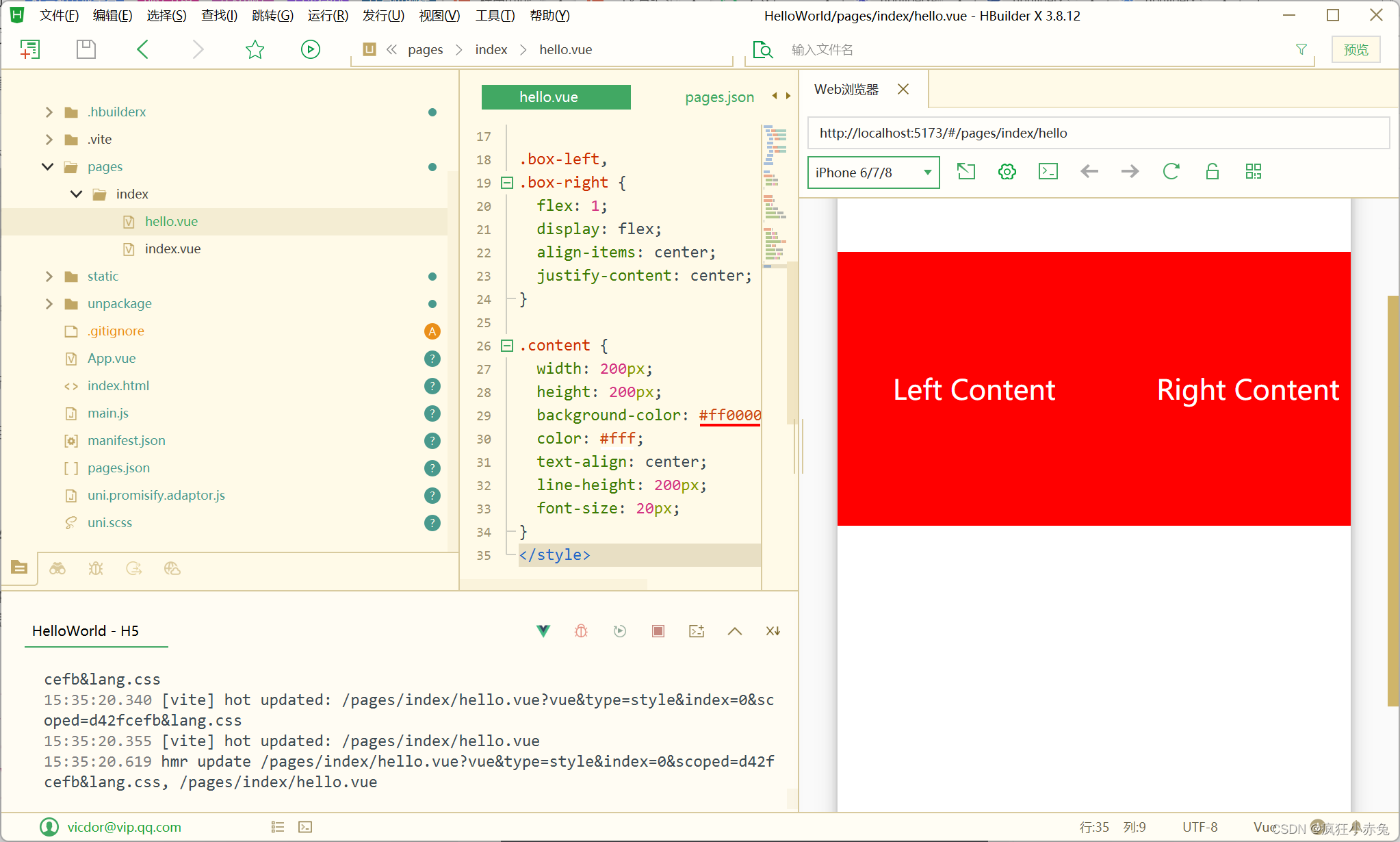
Task: Close the Web浏览器 tab
Action: click(903, 89)
